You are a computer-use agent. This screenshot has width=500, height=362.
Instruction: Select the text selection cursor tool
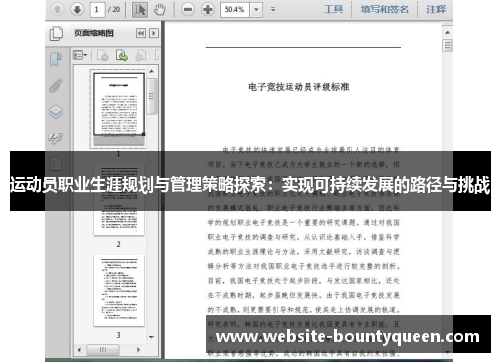pos(140,10)
